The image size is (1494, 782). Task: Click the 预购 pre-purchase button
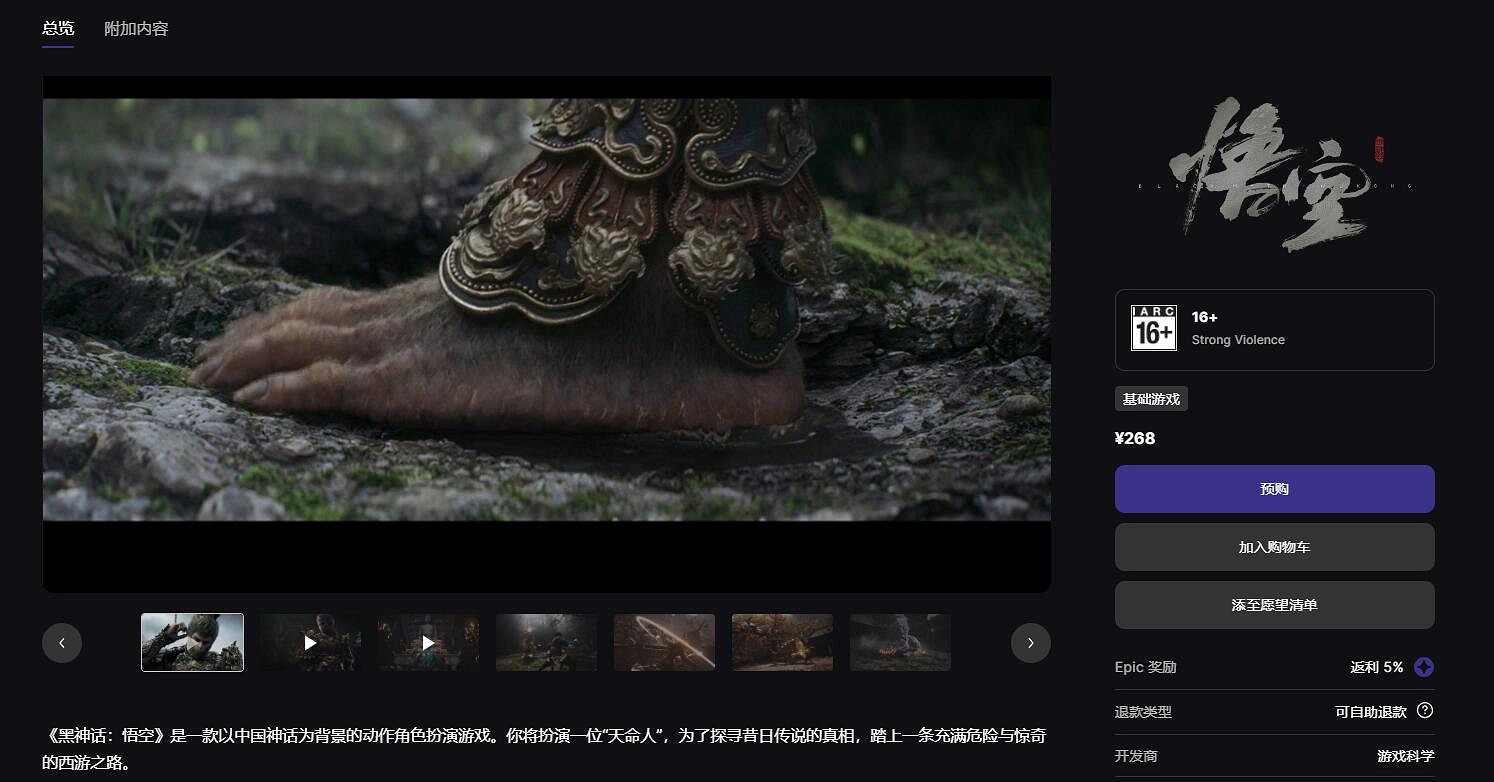pos(1274,489)
